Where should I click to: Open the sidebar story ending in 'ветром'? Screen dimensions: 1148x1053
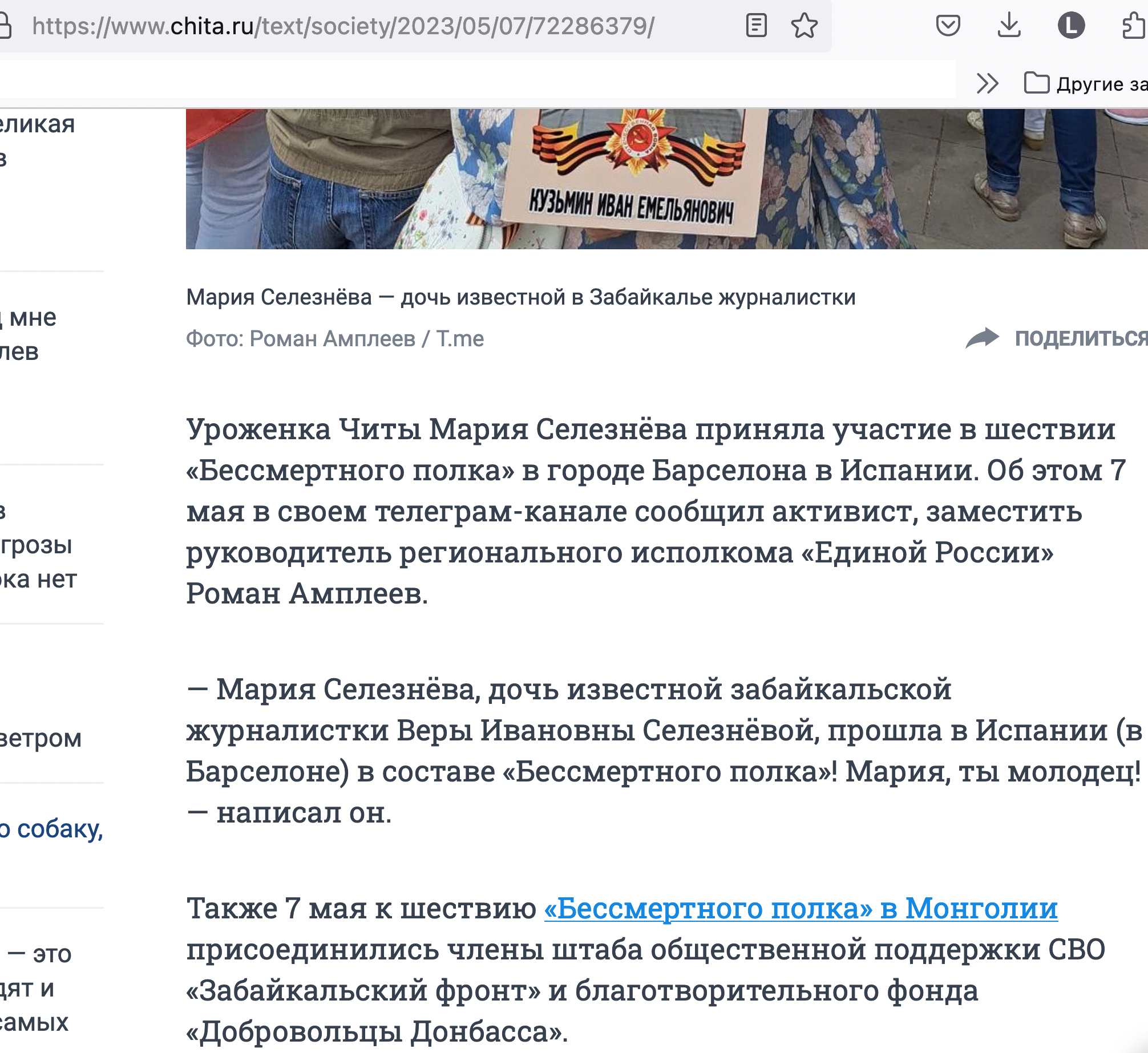click(40, 738)
